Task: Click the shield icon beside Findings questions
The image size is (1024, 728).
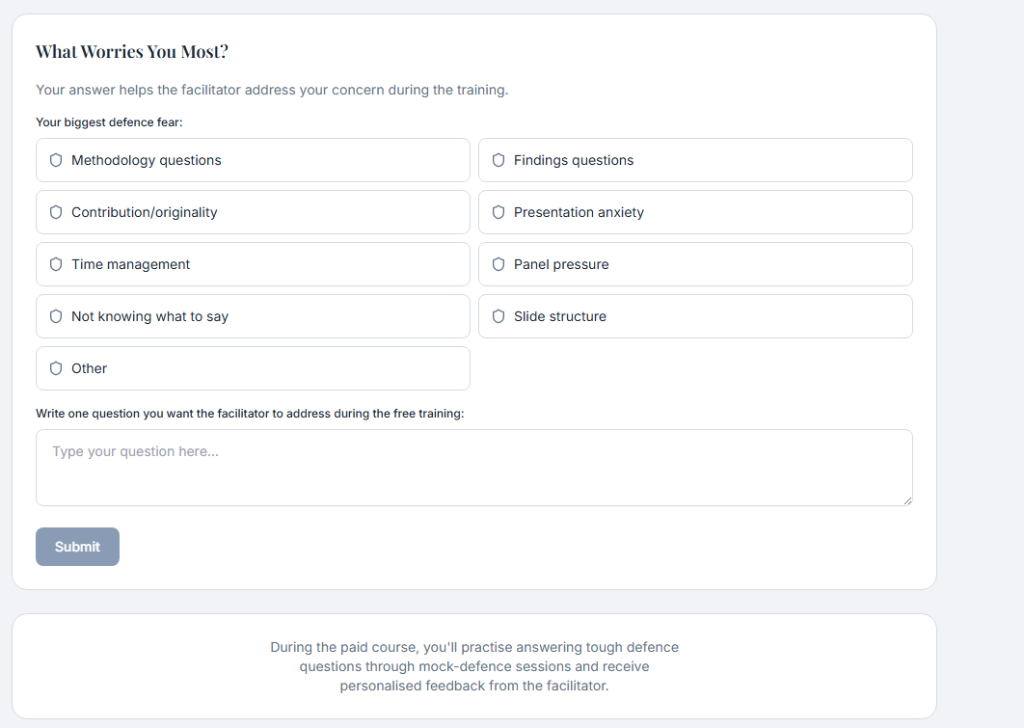Action: point(498,160)
